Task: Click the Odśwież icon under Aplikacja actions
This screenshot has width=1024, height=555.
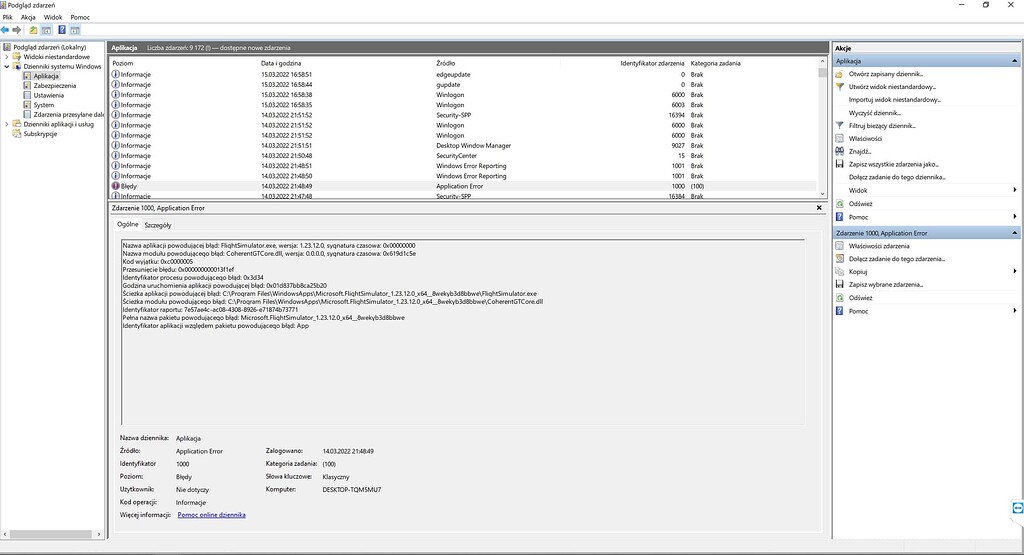Action: [x=840, y=204]
